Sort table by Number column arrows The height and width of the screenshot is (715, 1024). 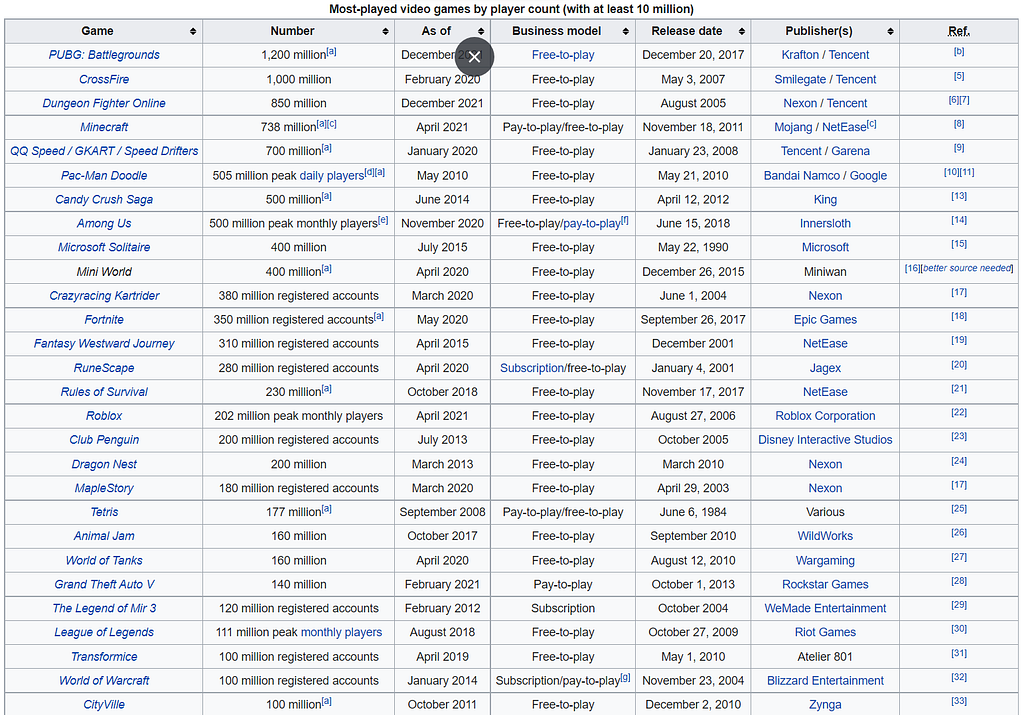[385, 31]
